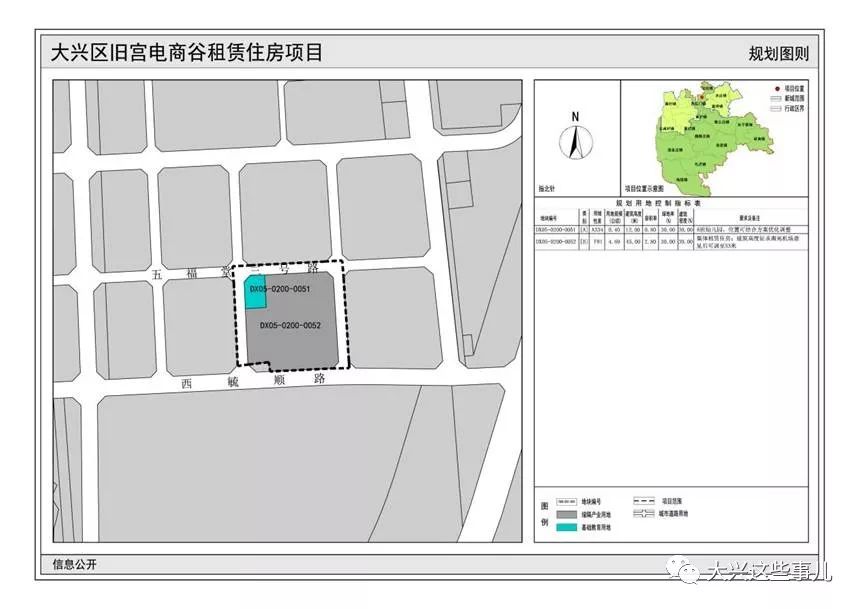Click the 规划图则 heading at top right
The image size is (860, 609).
tap(778, 54)
